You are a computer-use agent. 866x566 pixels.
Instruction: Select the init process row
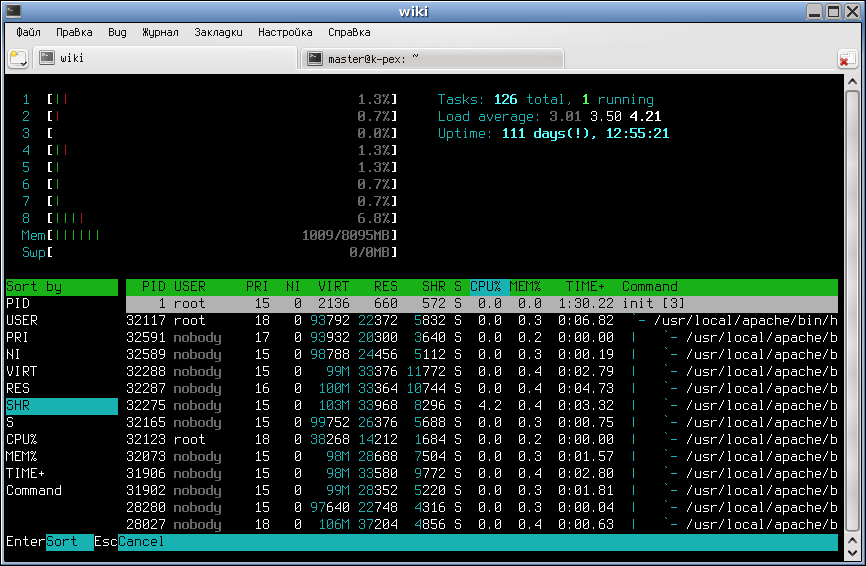[480, 303]
